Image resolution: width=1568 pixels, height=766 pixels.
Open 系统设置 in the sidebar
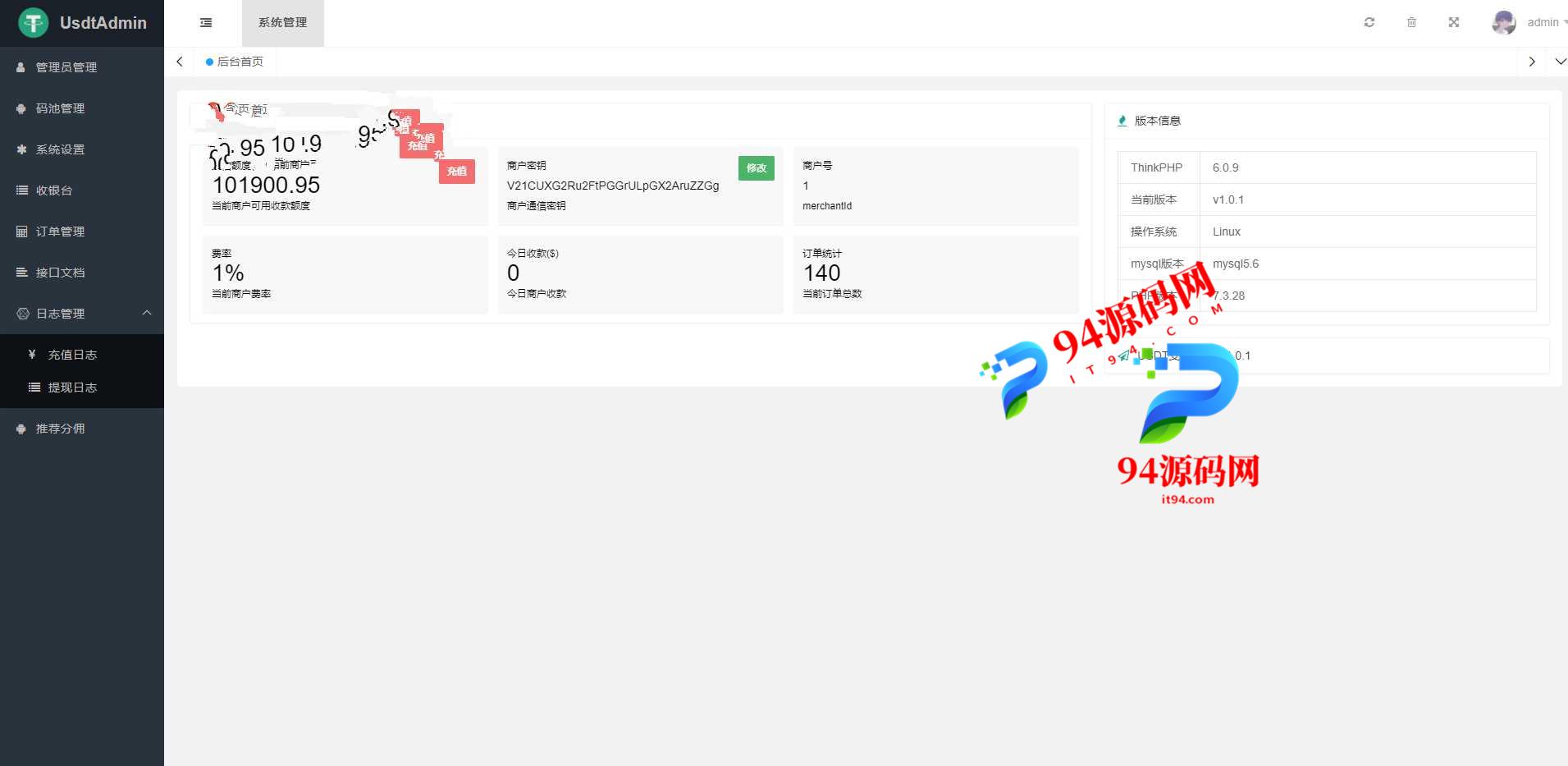(x=82, y=149)
